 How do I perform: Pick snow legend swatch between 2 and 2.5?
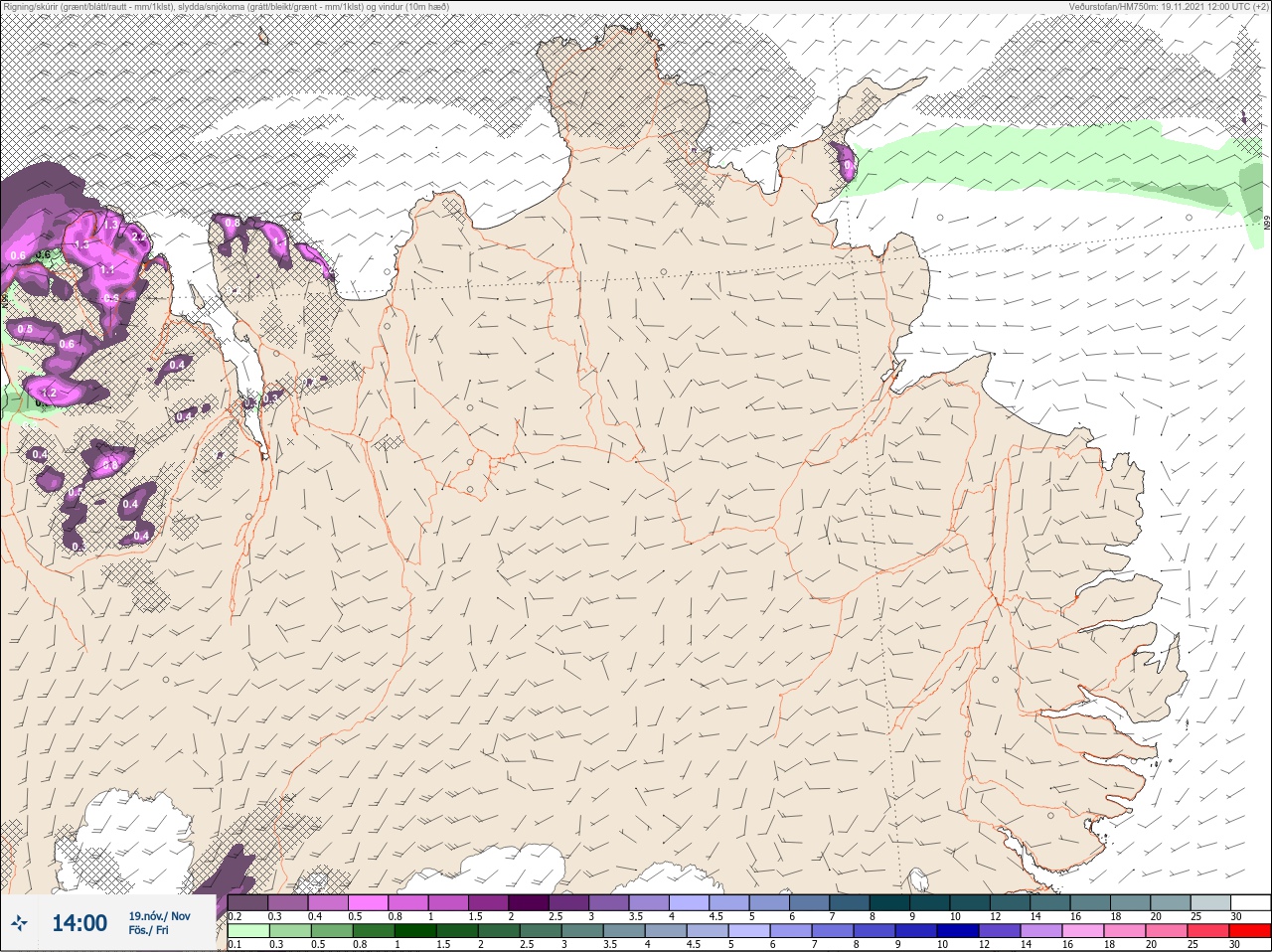click(x=531, y=902)
